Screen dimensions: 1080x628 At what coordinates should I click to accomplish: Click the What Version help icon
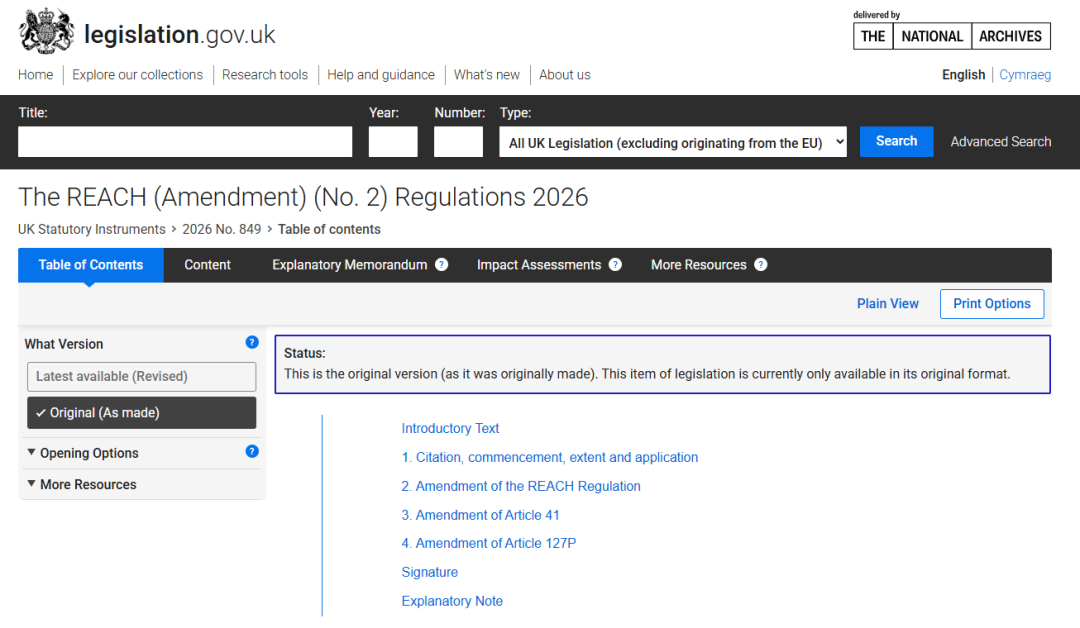tap(252, 342)
